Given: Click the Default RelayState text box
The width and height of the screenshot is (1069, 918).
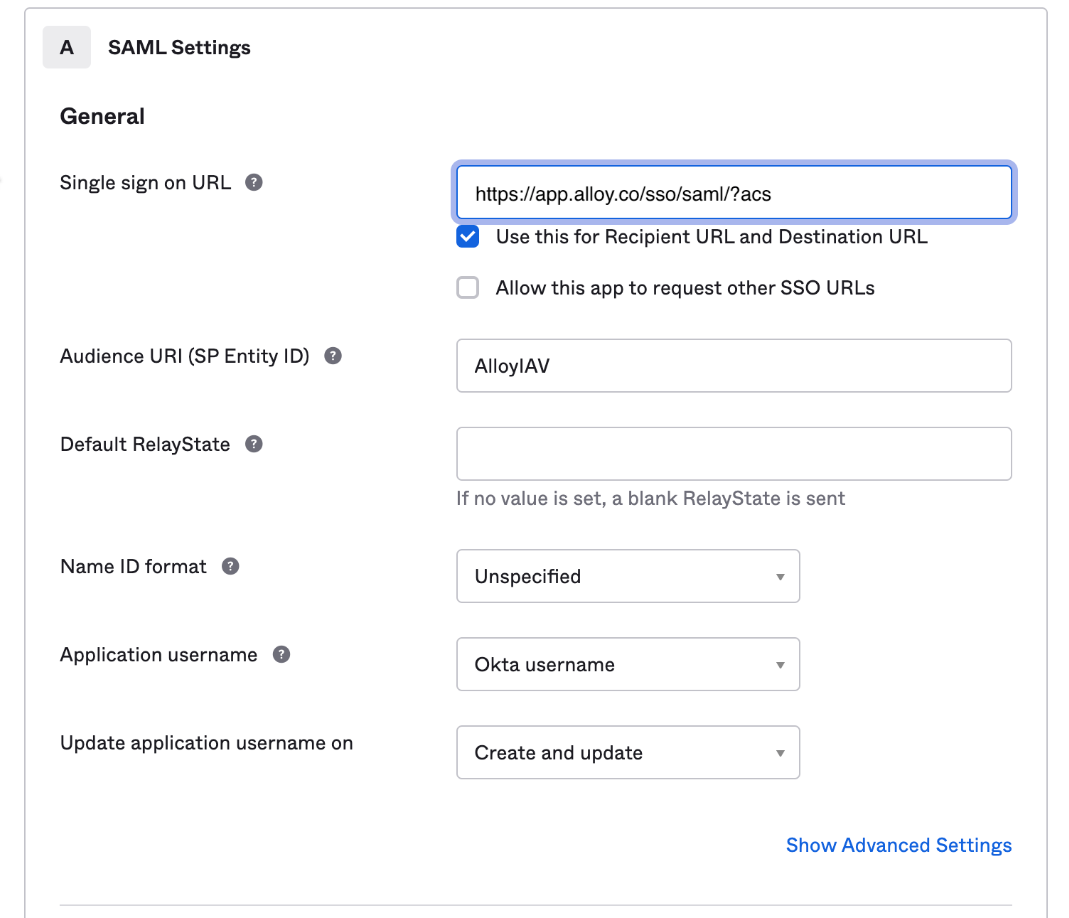Looking at the screenshot, I should pyautogui.click(x=734, y=454).
